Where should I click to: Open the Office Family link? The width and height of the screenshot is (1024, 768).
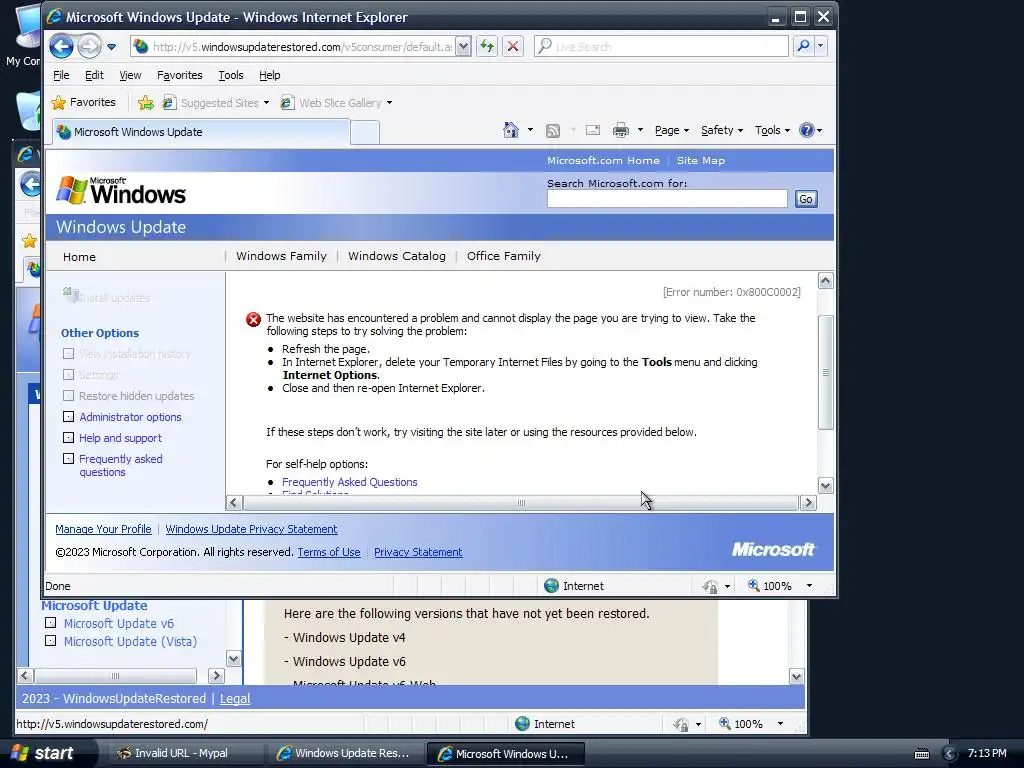504,256
